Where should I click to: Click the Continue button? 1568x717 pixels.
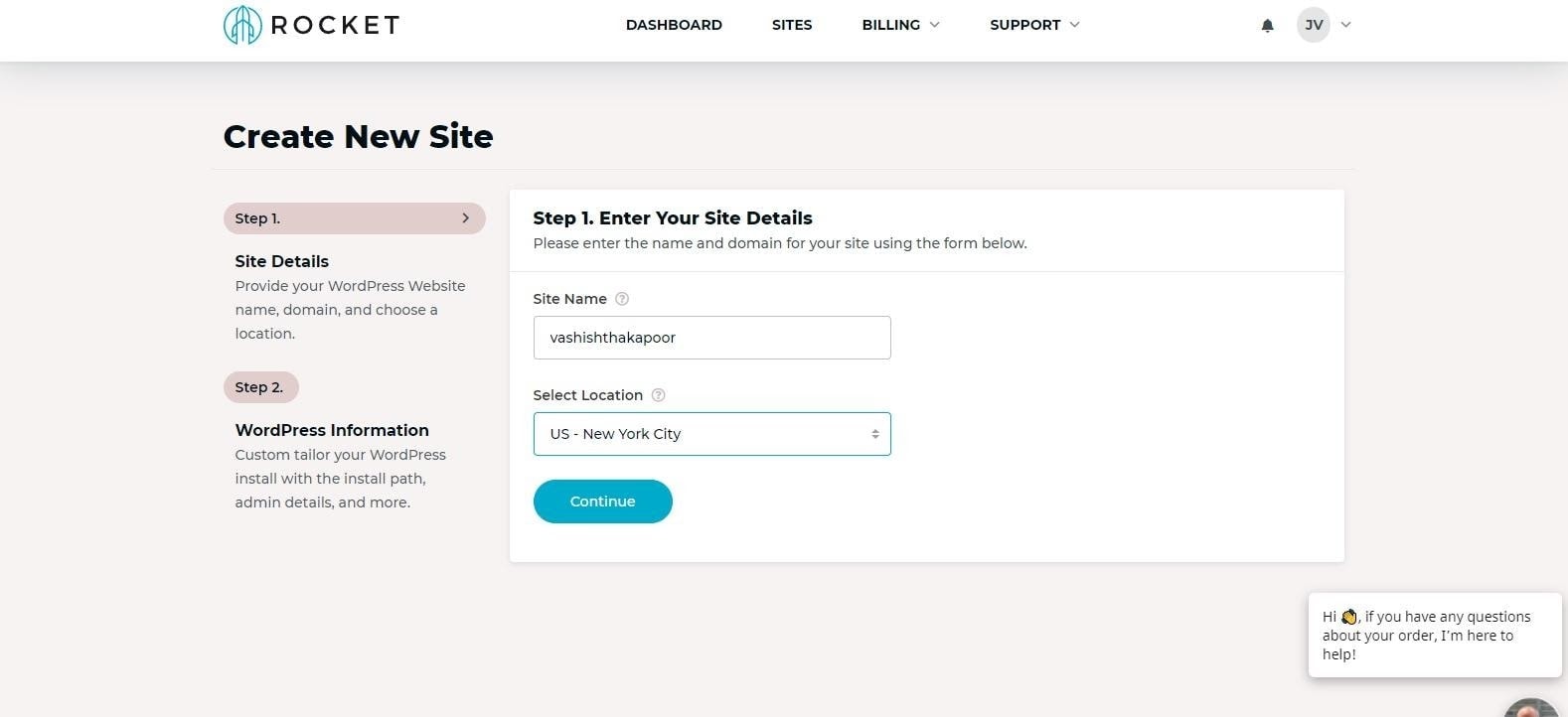point(602,502)
